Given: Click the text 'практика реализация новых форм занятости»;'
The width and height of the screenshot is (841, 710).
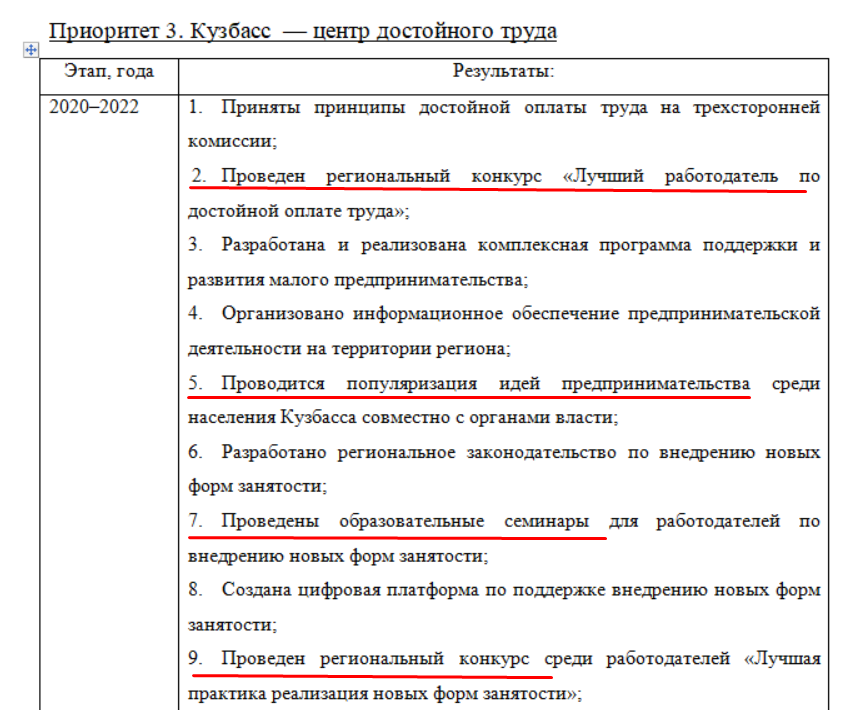Looking at the screenshot, I should [385, 694].
